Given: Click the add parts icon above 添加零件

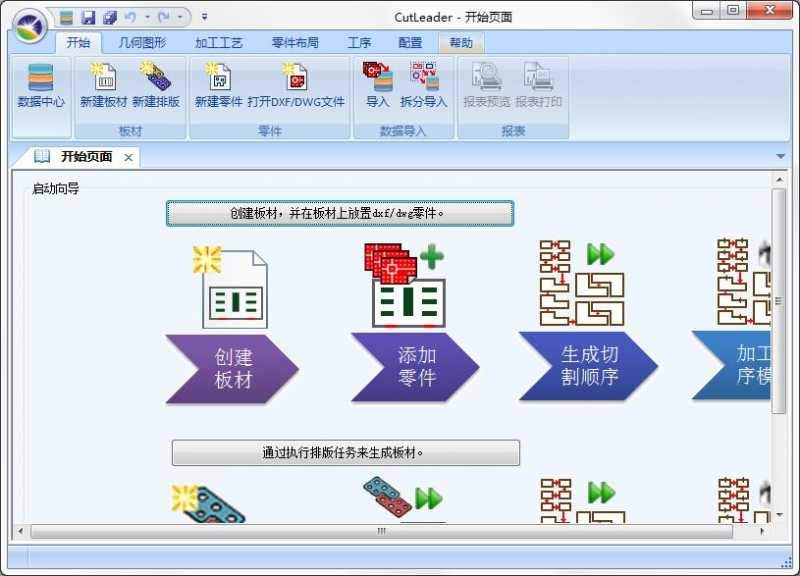Looking at the screenshot, I should tap(405, 285).
